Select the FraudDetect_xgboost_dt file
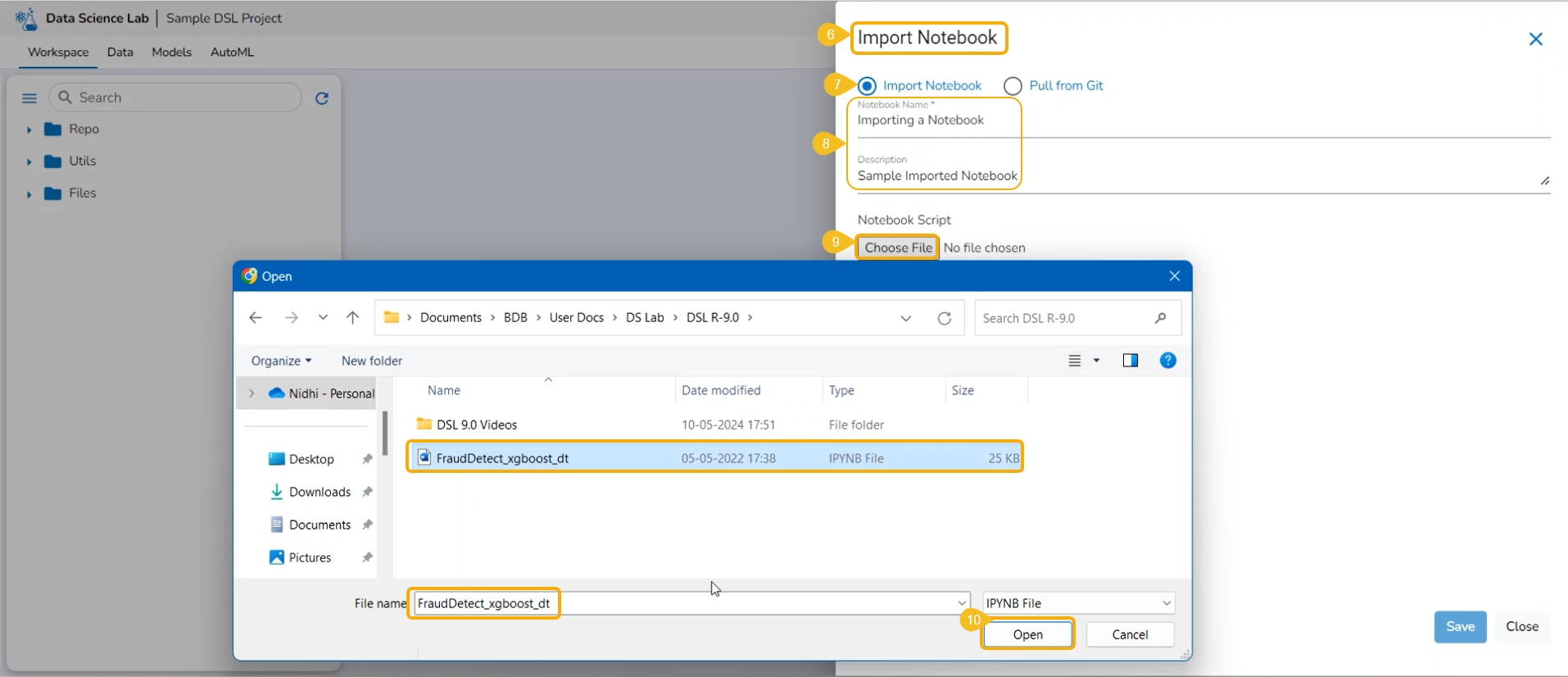 tap(502, 458)
